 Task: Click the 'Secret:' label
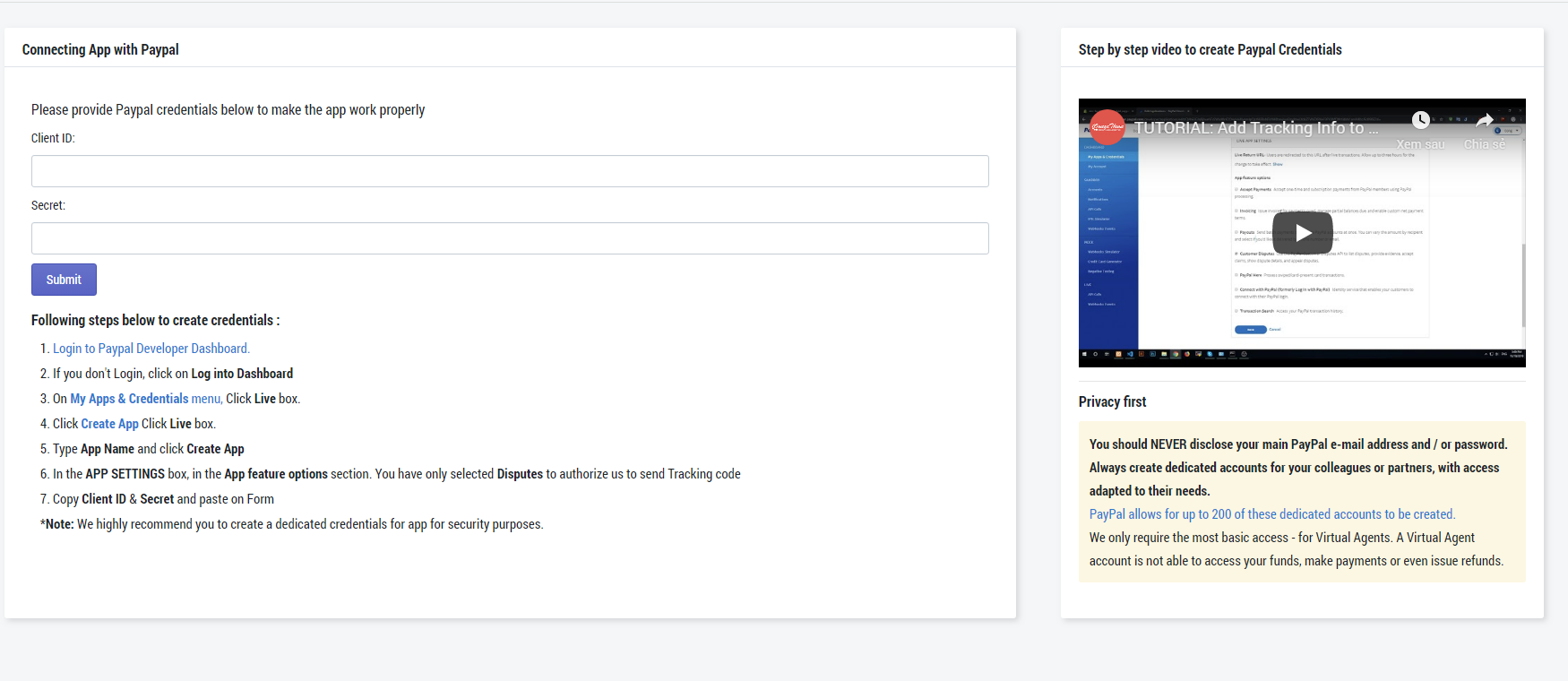48,205
